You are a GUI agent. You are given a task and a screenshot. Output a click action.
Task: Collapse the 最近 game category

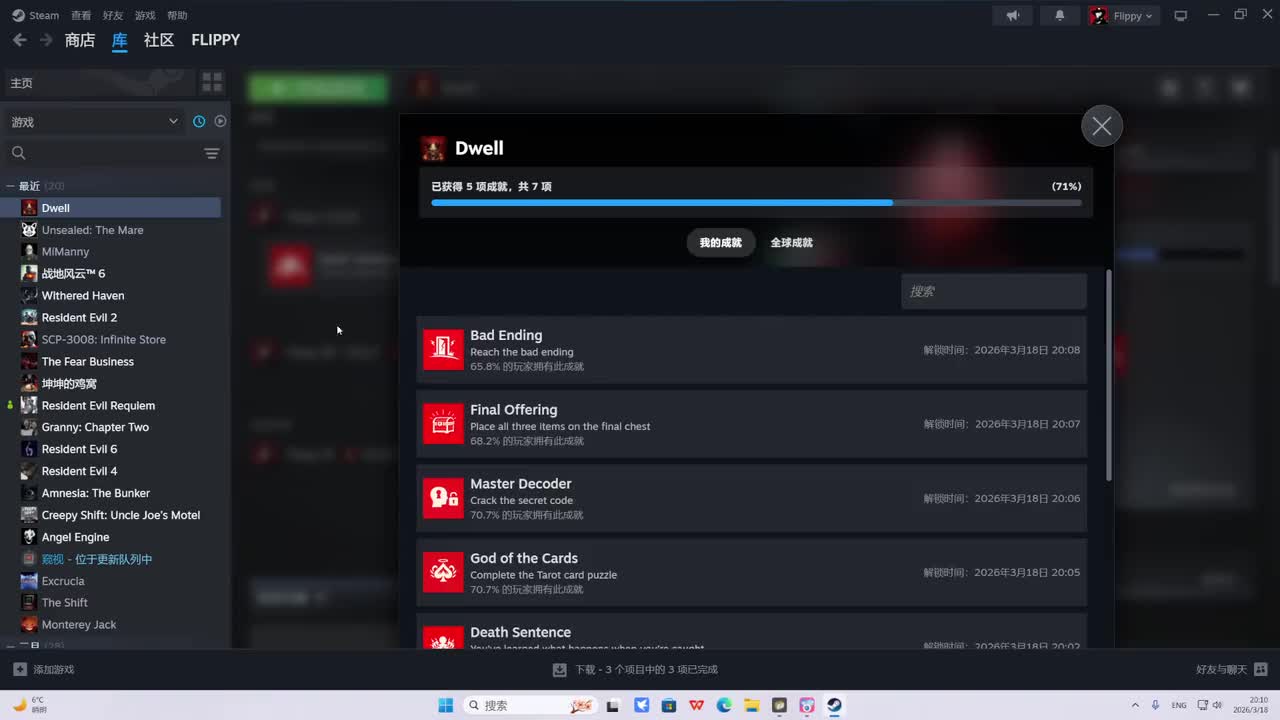click(x=10, y=186)
